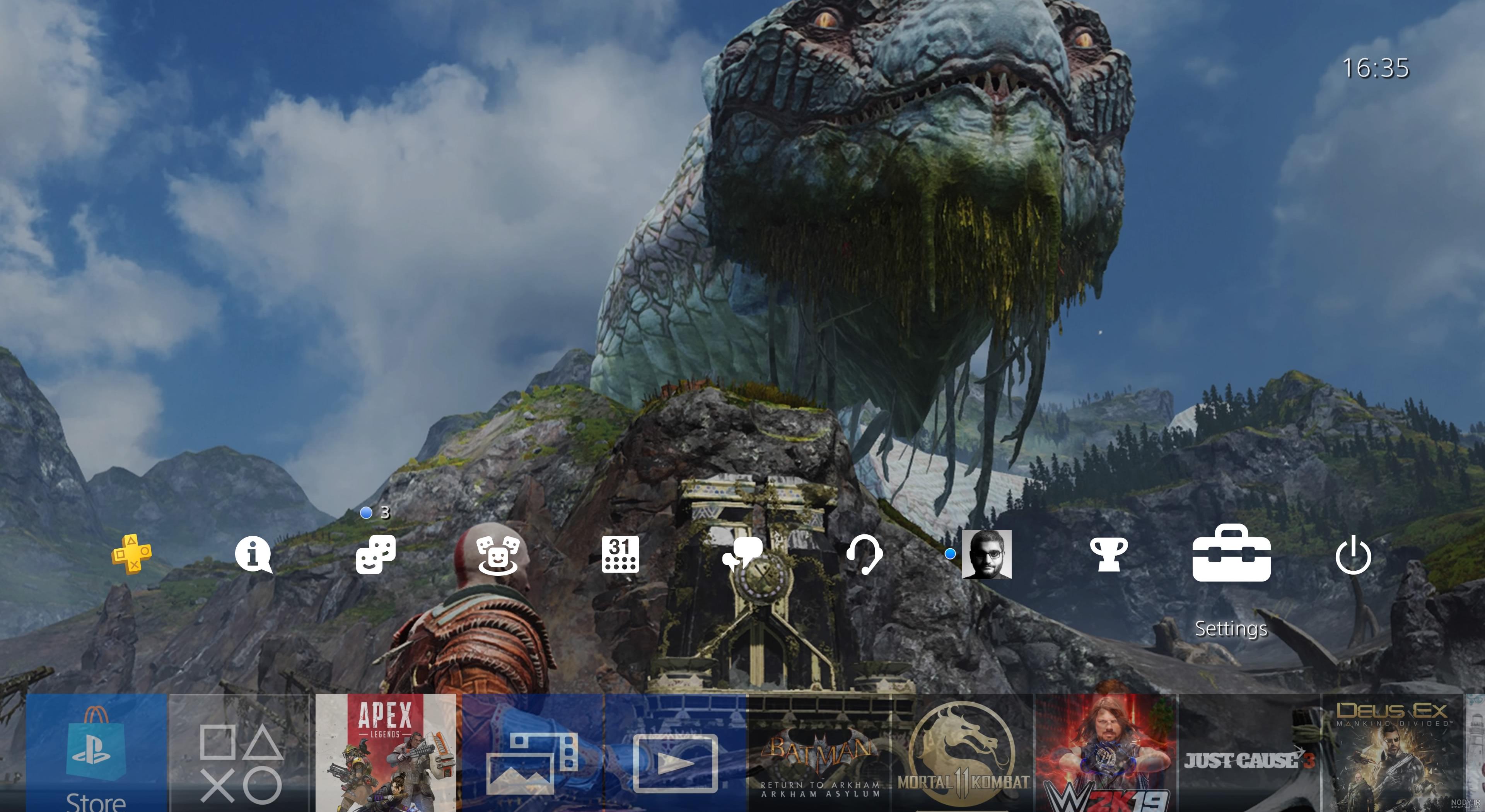
Task: Click the 16:35 clock display
Action: coord(1376,68)
